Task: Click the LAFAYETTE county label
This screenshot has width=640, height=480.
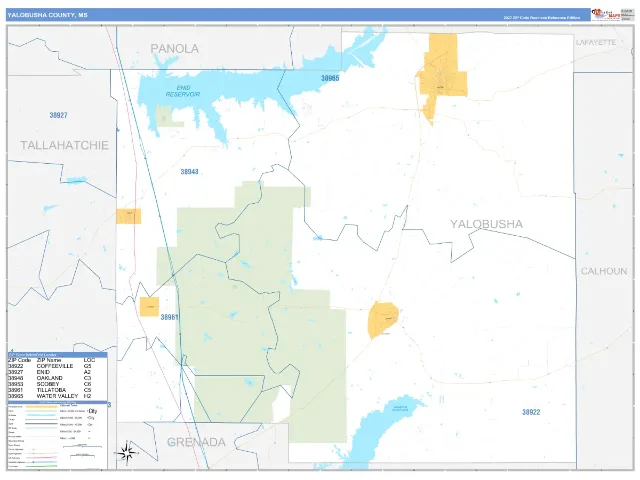Action: tap(596, 42)
